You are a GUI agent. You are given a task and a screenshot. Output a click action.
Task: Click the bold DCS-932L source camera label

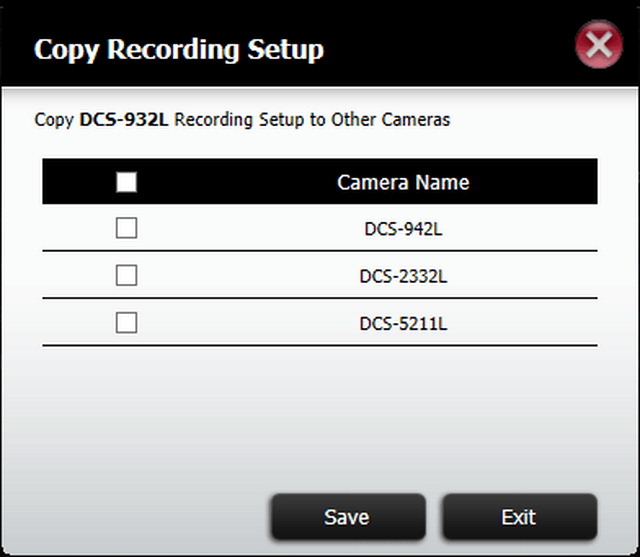coord(124,120)
